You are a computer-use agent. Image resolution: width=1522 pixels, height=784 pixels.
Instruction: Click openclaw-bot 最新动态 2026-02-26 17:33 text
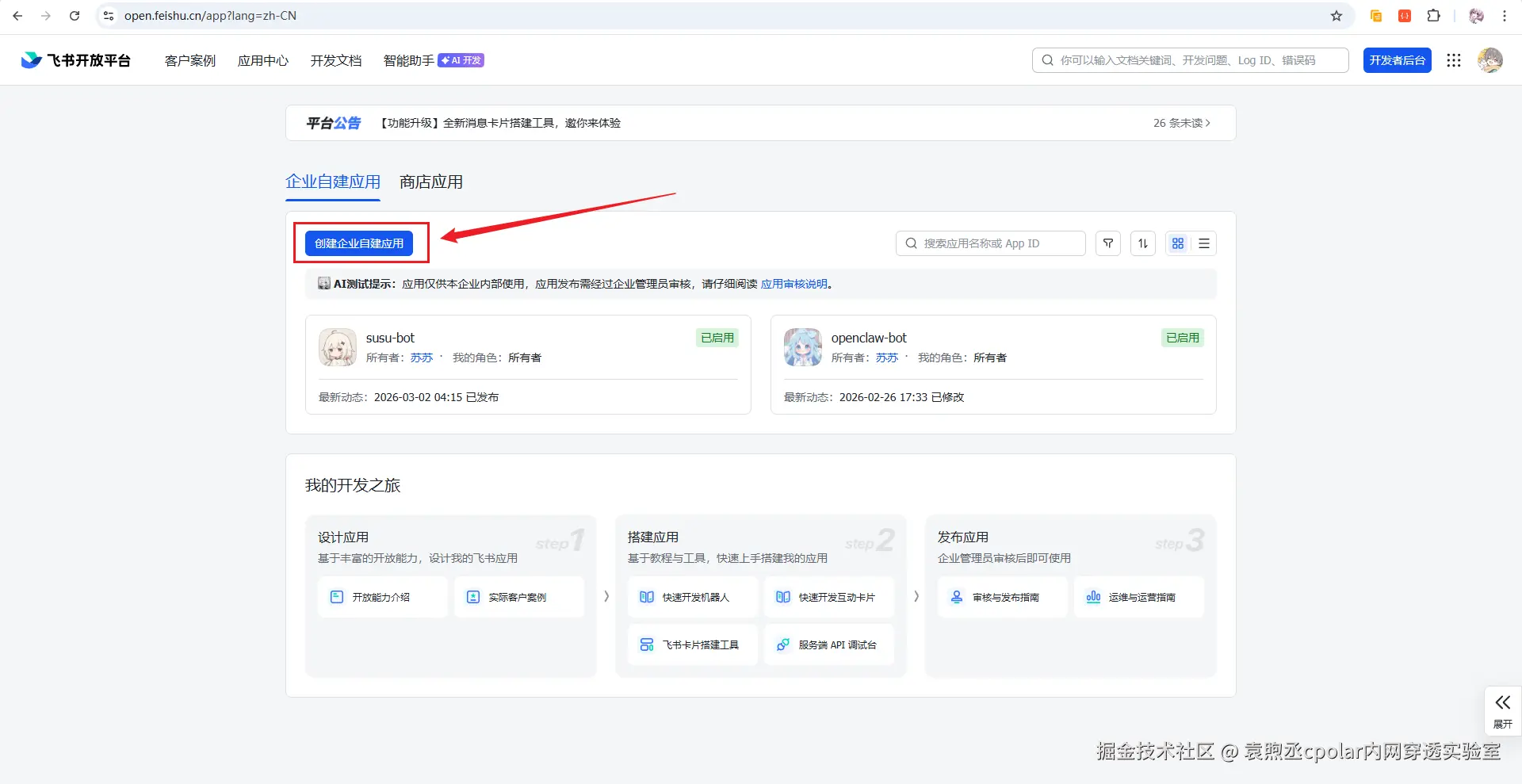874,397
